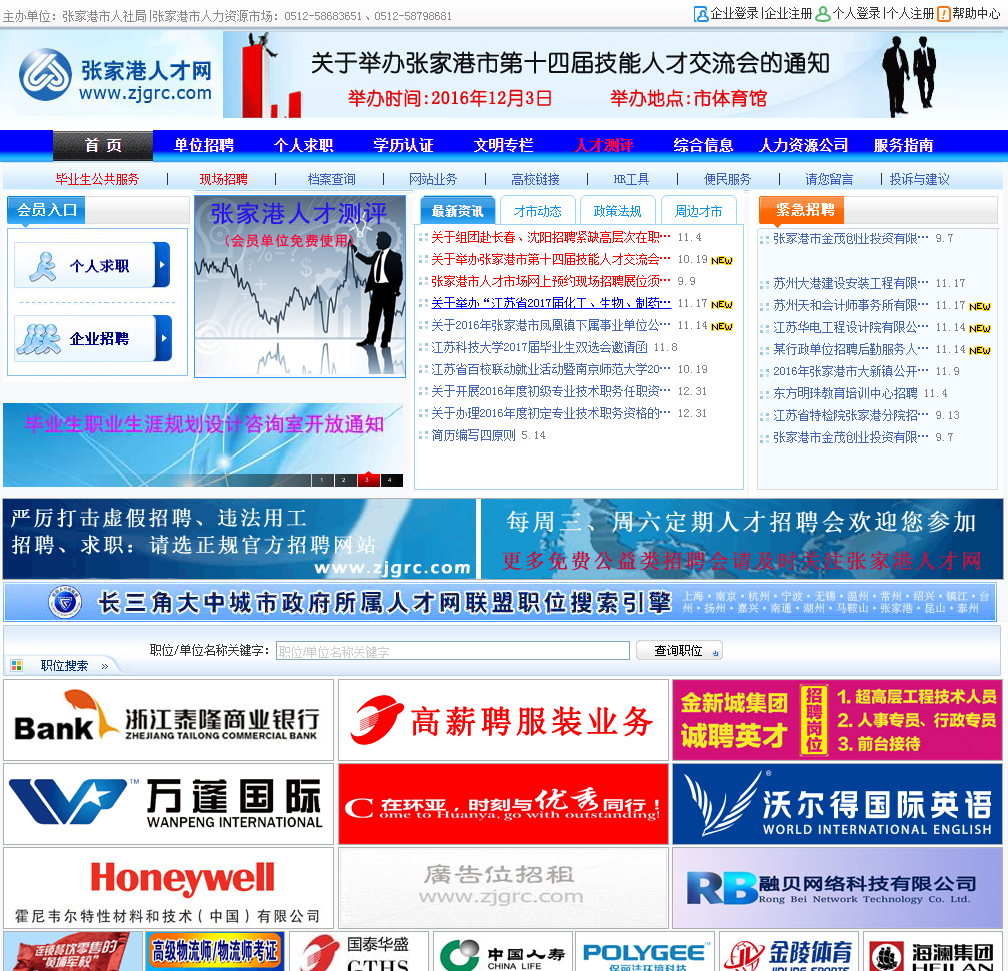1008x971 pixels.
Task: Click the 长三角 alliance emblem icon
Action: pos(66,603)
